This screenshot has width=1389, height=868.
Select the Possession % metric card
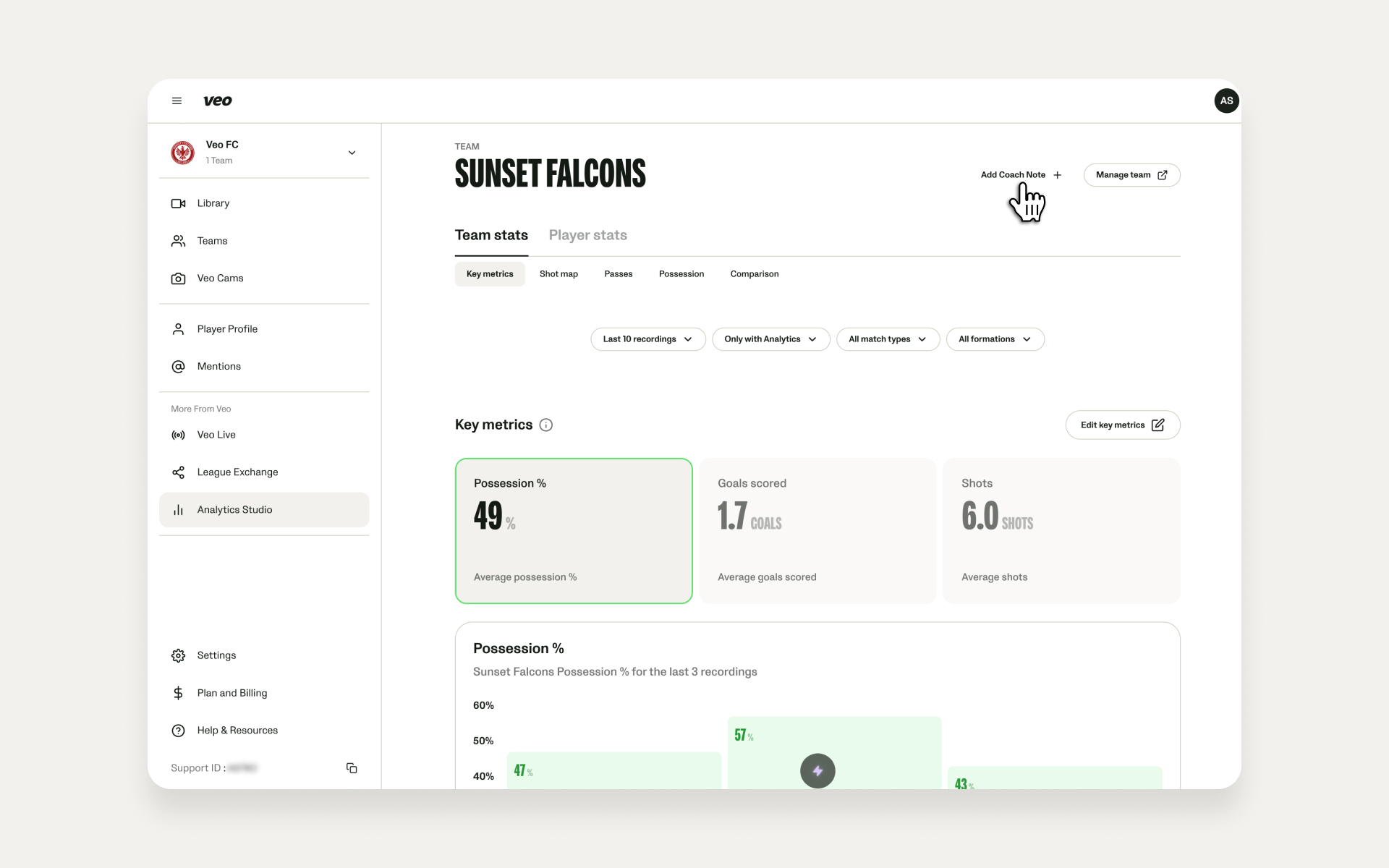click(574, 531)
